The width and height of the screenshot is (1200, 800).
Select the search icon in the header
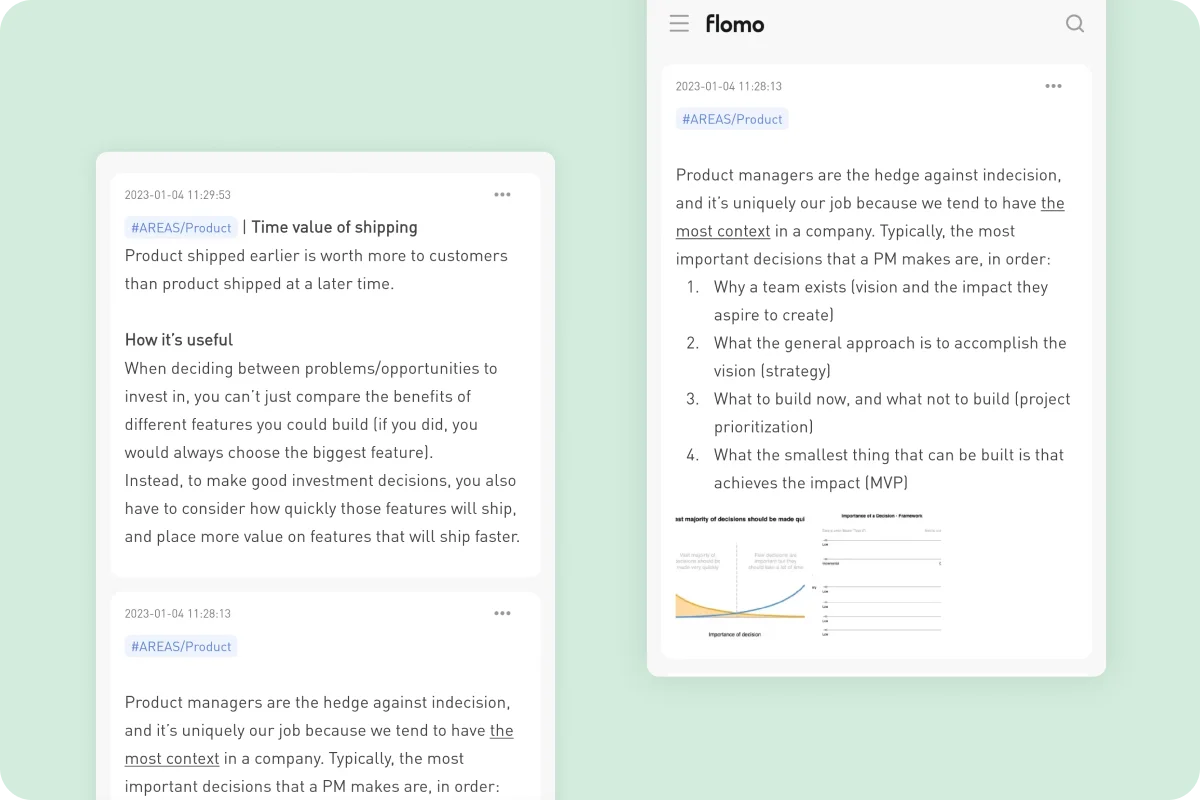pyautogui.click(x=1075, y=23)
